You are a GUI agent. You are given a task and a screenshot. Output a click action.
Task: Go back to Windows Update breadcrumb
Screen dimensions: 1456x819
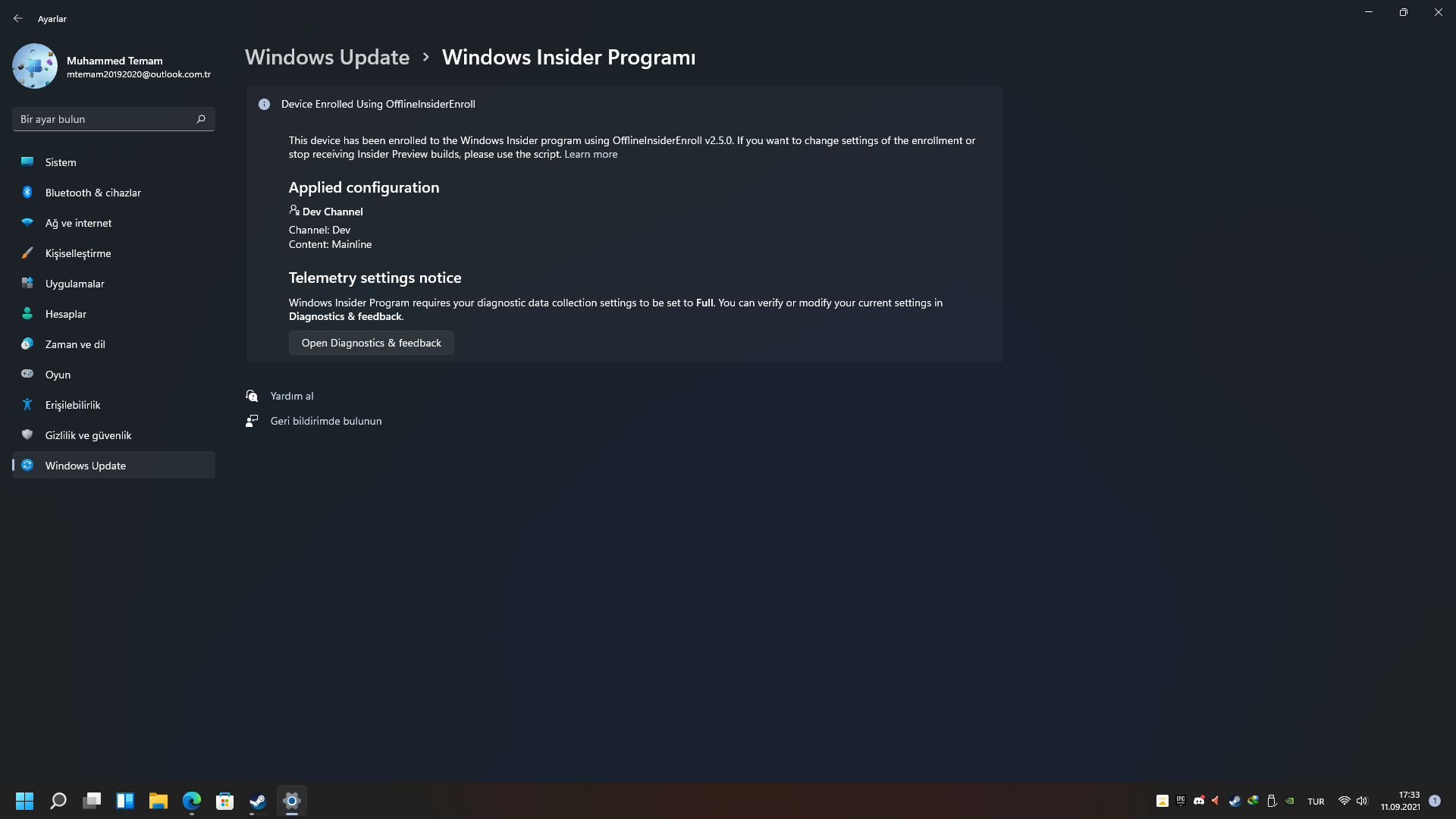[x=327, y=57]
